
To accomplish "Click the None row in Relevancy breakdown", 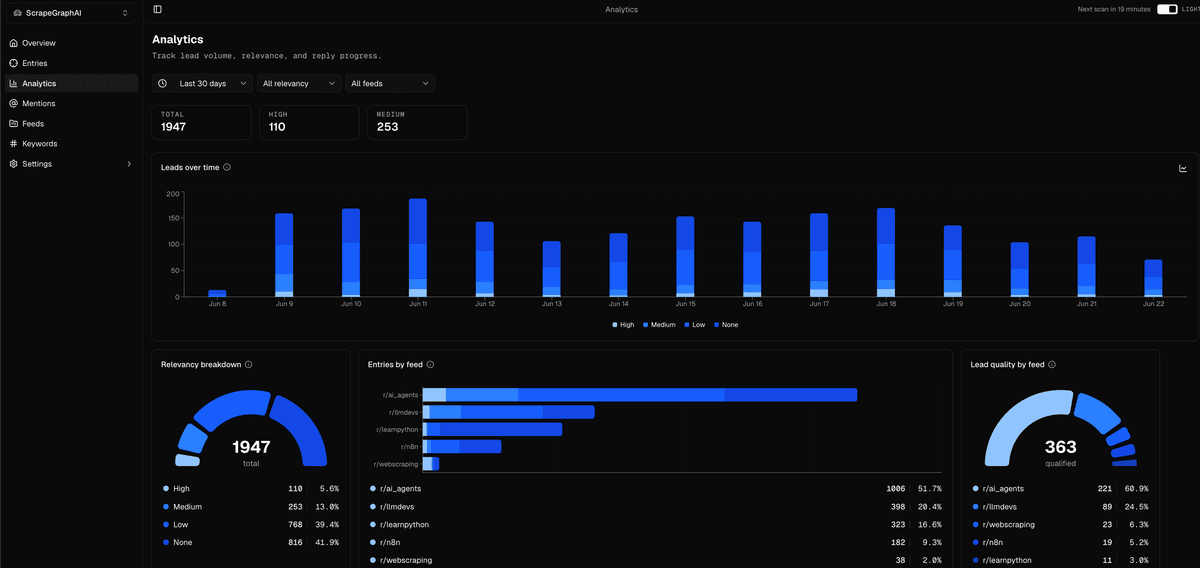I will click(x=251, y=542).
